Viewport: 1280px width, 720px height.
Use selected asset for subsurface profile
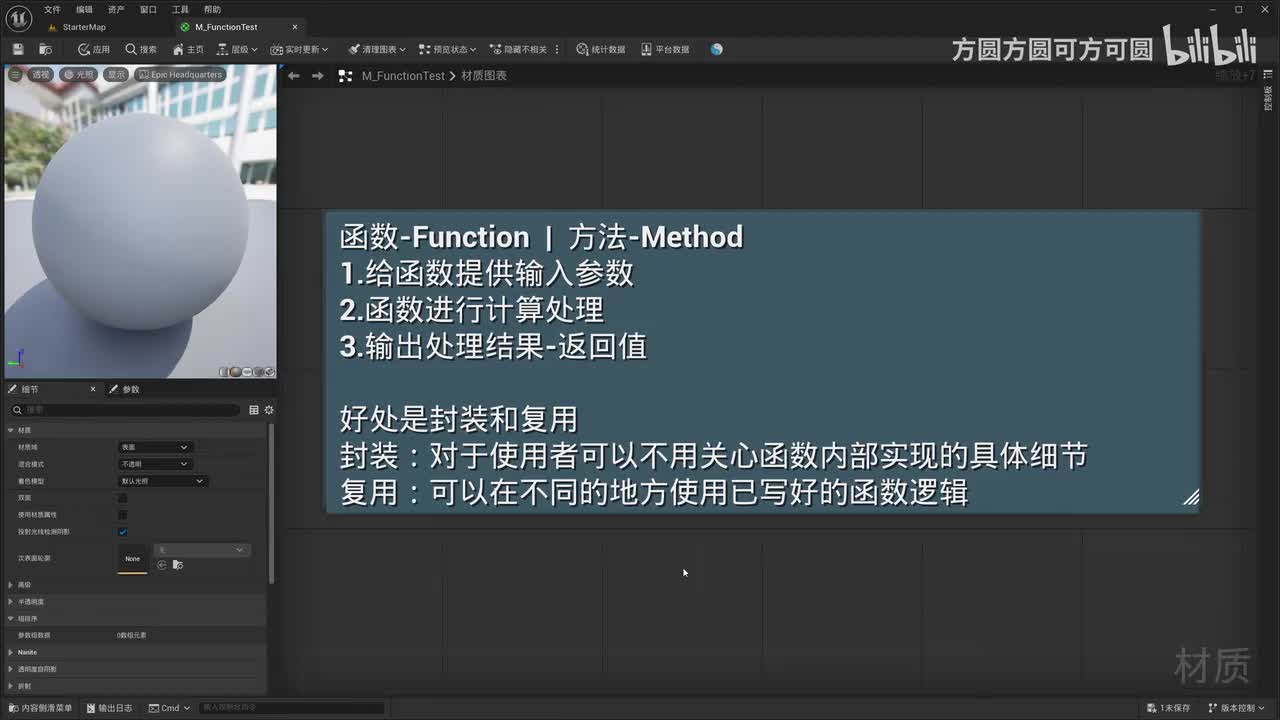tap(162, 565)
